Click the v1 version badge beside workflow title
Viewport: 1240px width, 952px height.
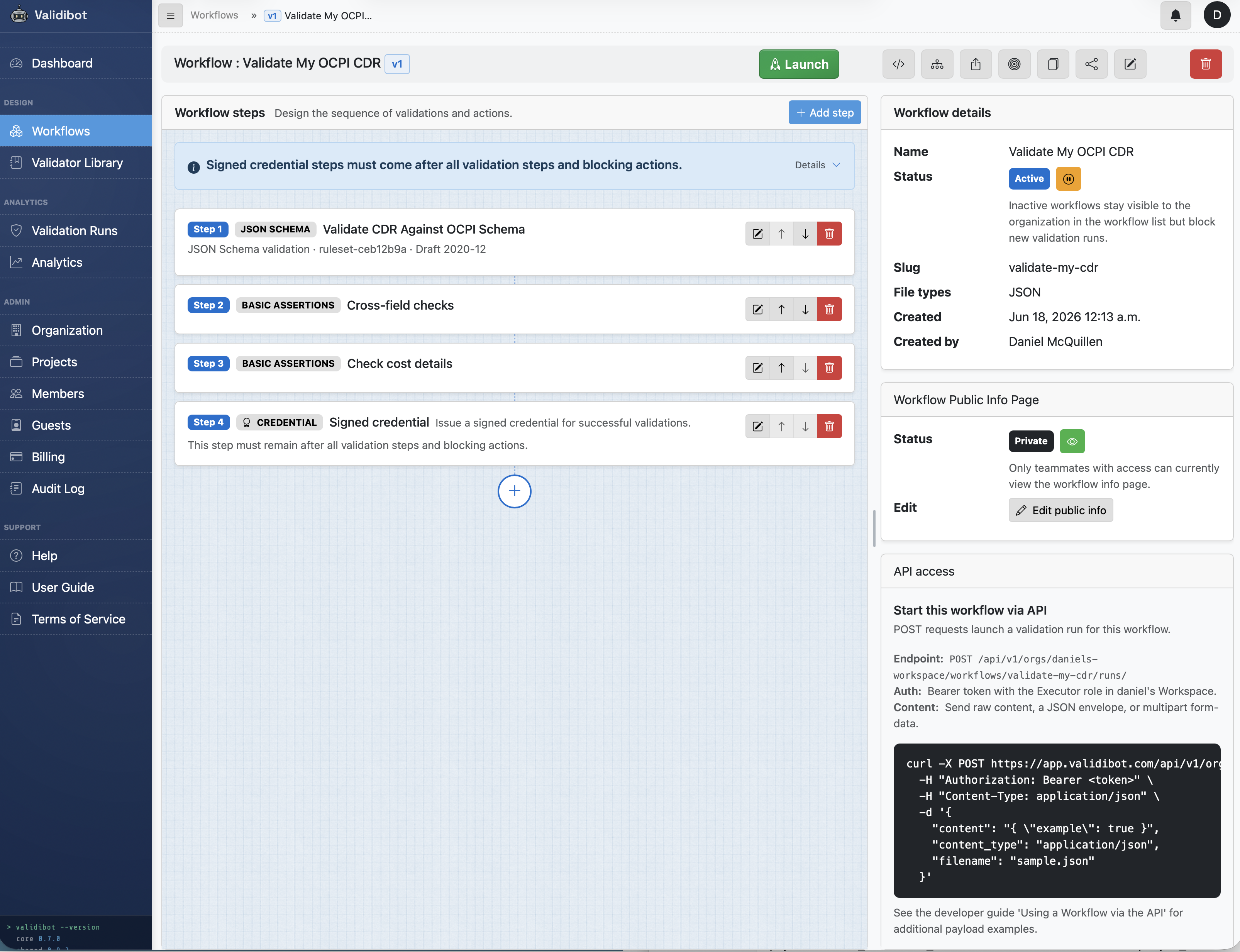click(397, 63)
